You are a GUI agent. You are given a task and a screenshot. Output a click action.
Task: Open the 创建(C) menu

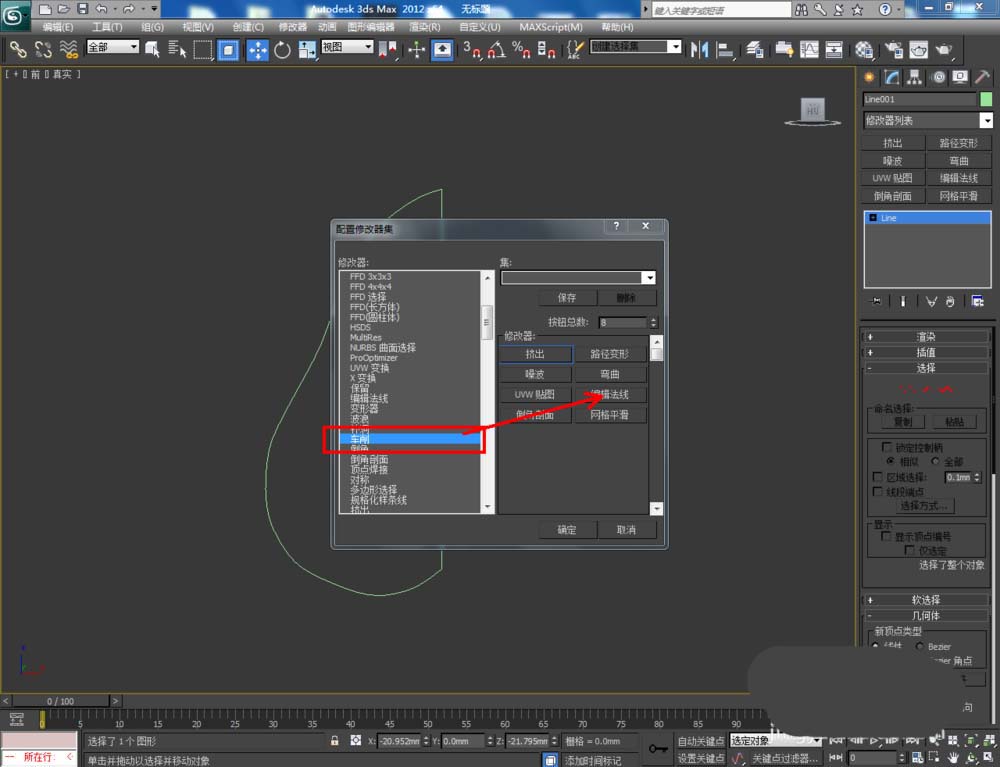coord(248,27)
